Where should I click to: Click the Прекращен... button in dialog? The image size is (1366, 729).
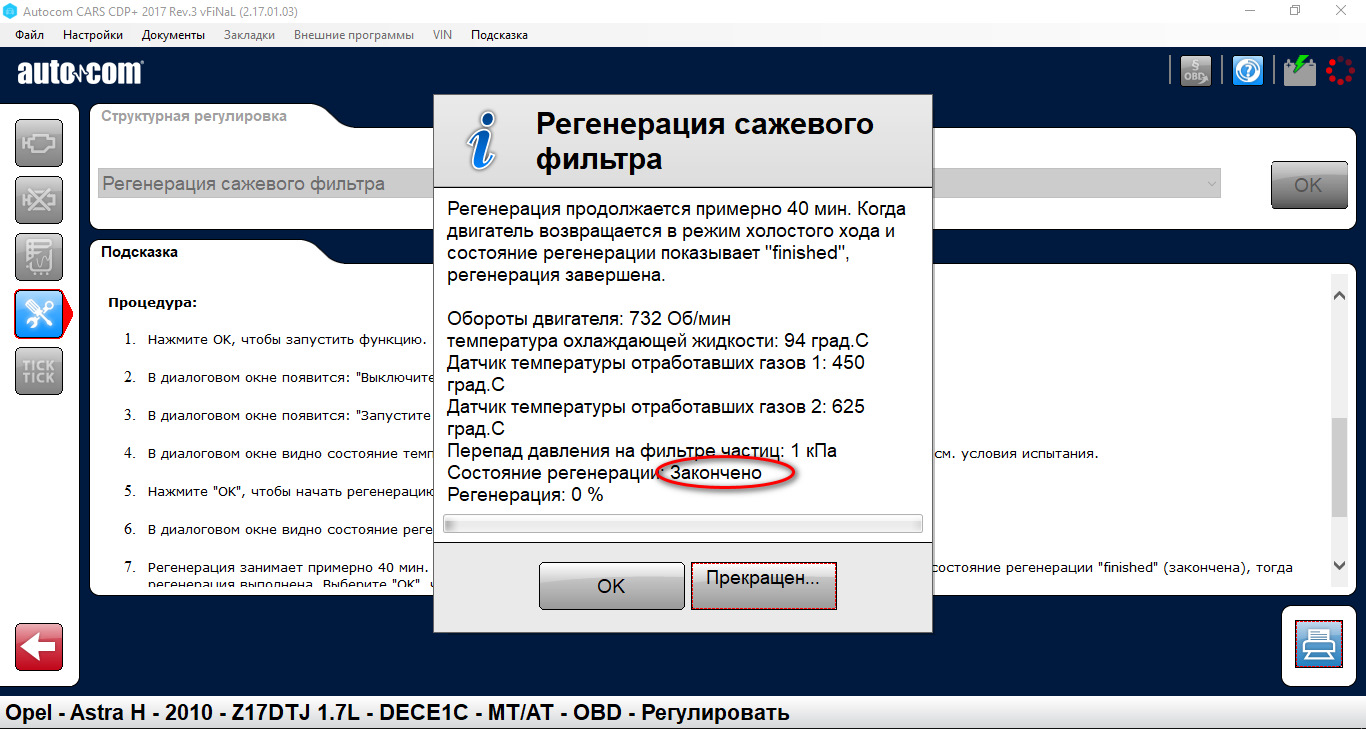tap(763, 586)
